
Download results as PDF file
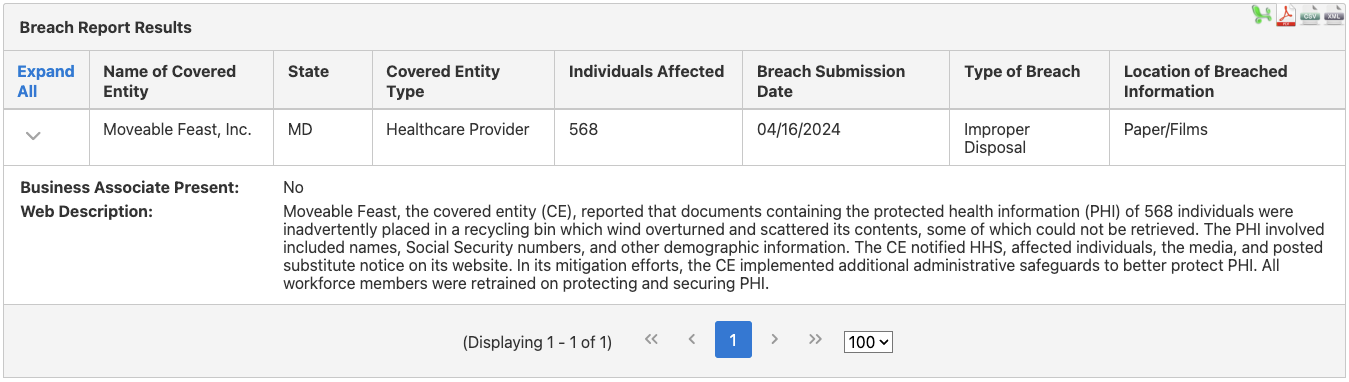tap(1286, 15)
